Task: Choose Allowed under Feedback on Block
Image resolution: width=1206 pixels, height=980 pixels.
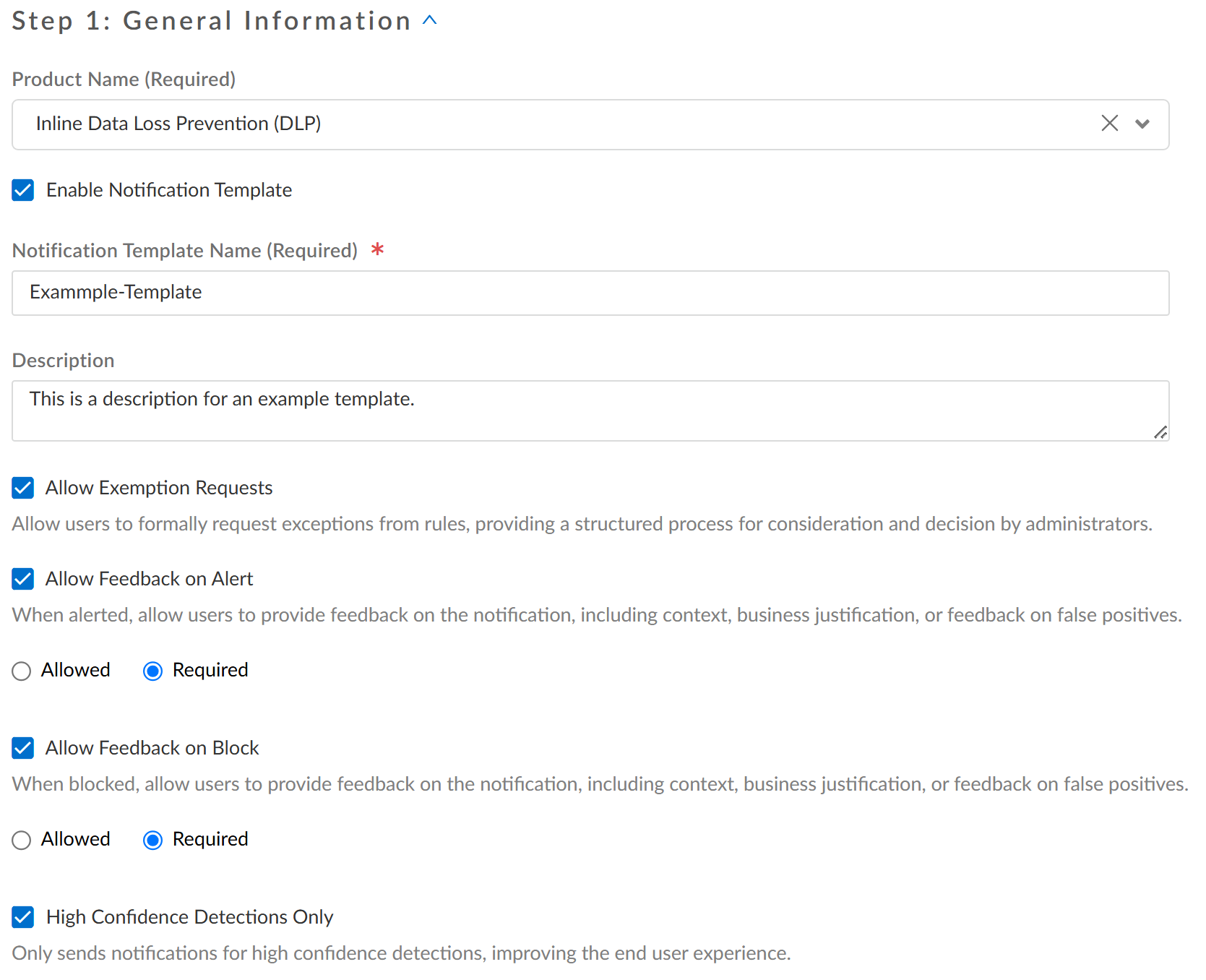Action: [22, 841]
